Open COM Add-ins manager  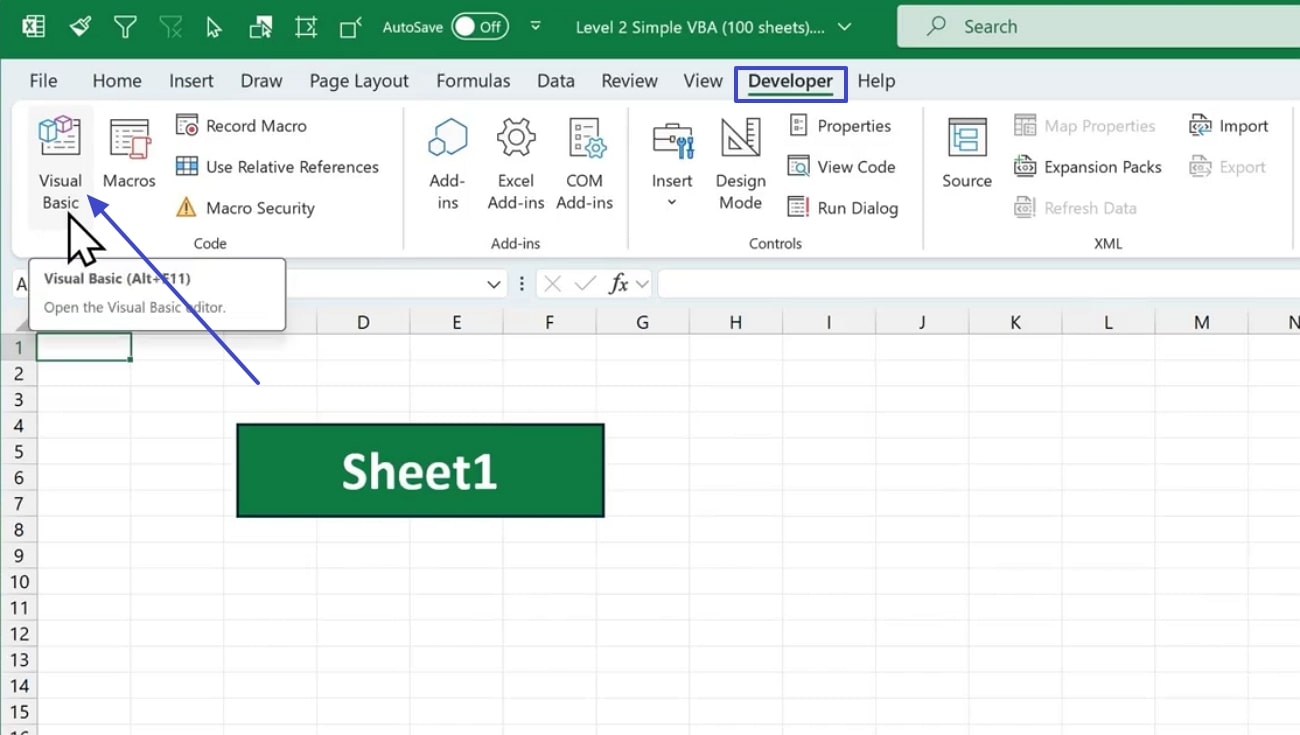[584, 165]
